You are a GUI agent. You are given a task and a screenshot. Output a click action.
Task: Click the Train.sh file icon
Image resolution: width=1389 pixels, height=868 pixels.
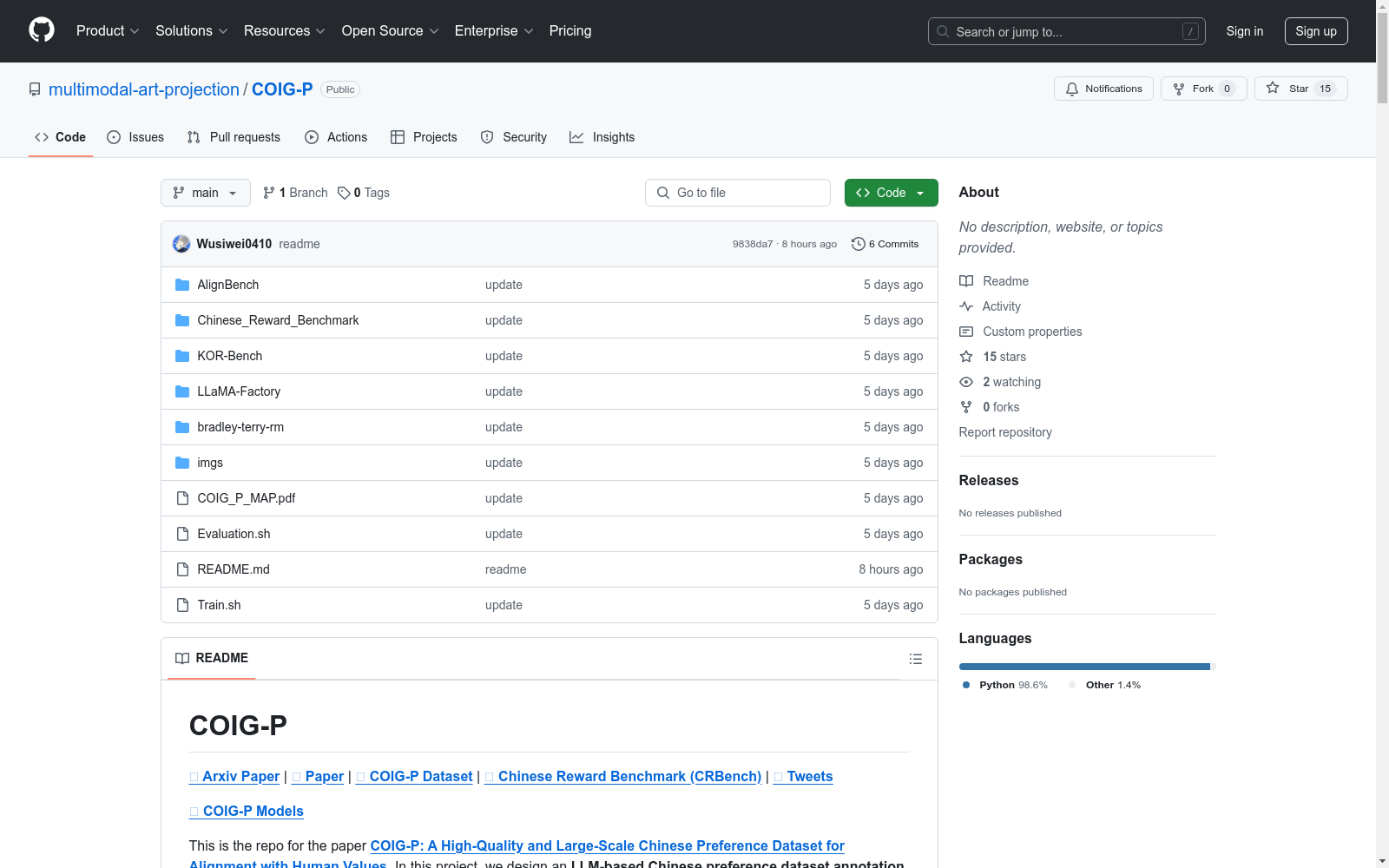pos(182,605)
